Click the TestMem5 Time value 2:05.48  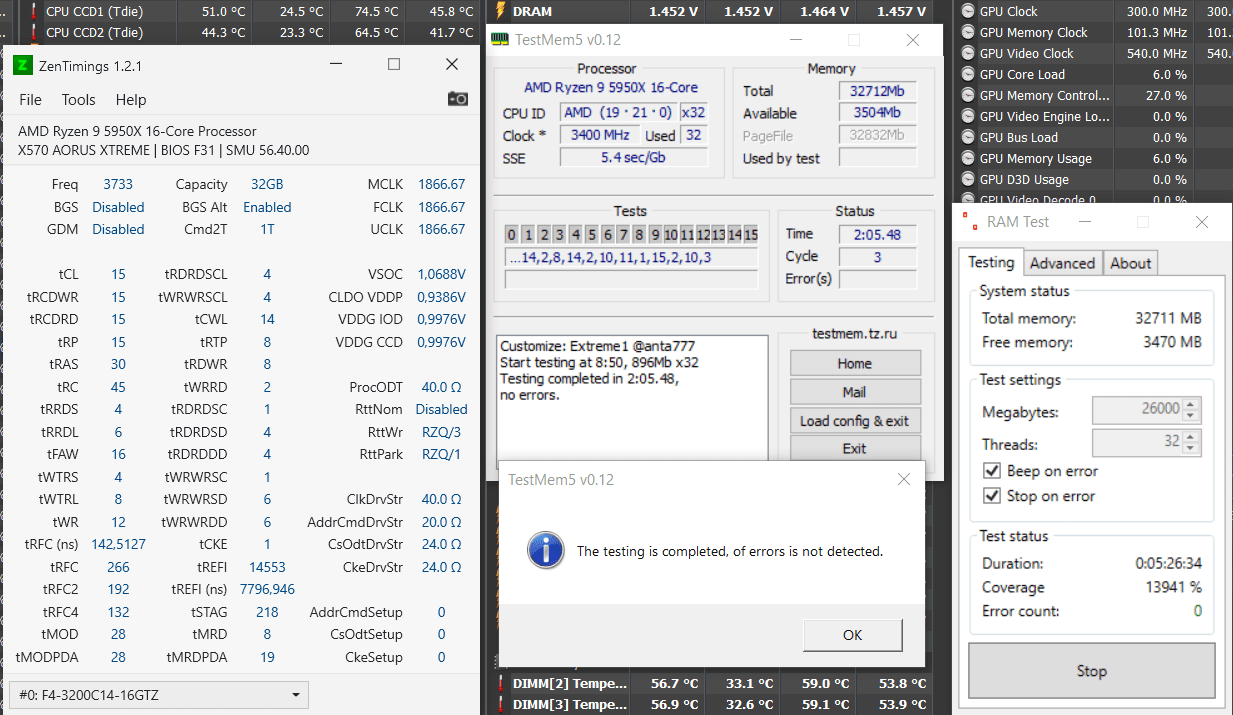[x=878, y=235]
